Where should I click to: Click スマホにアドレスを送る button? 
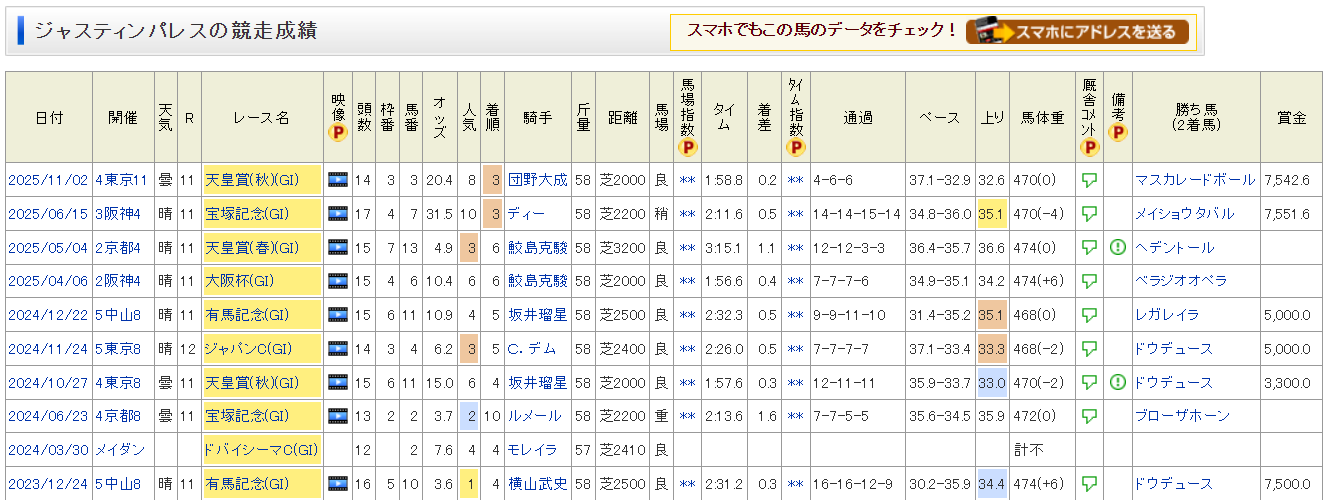[1077, 31]
